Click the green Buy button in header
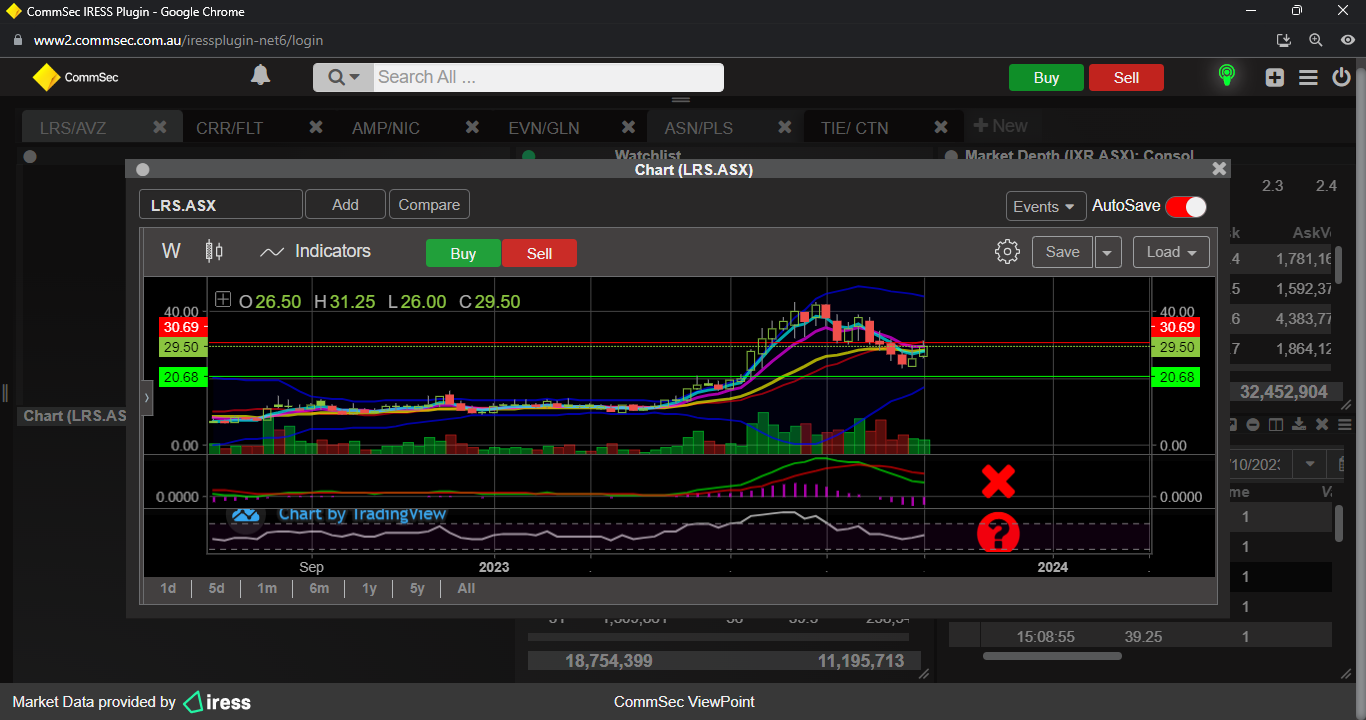 pyautogui.click(x=1046, y=78)
